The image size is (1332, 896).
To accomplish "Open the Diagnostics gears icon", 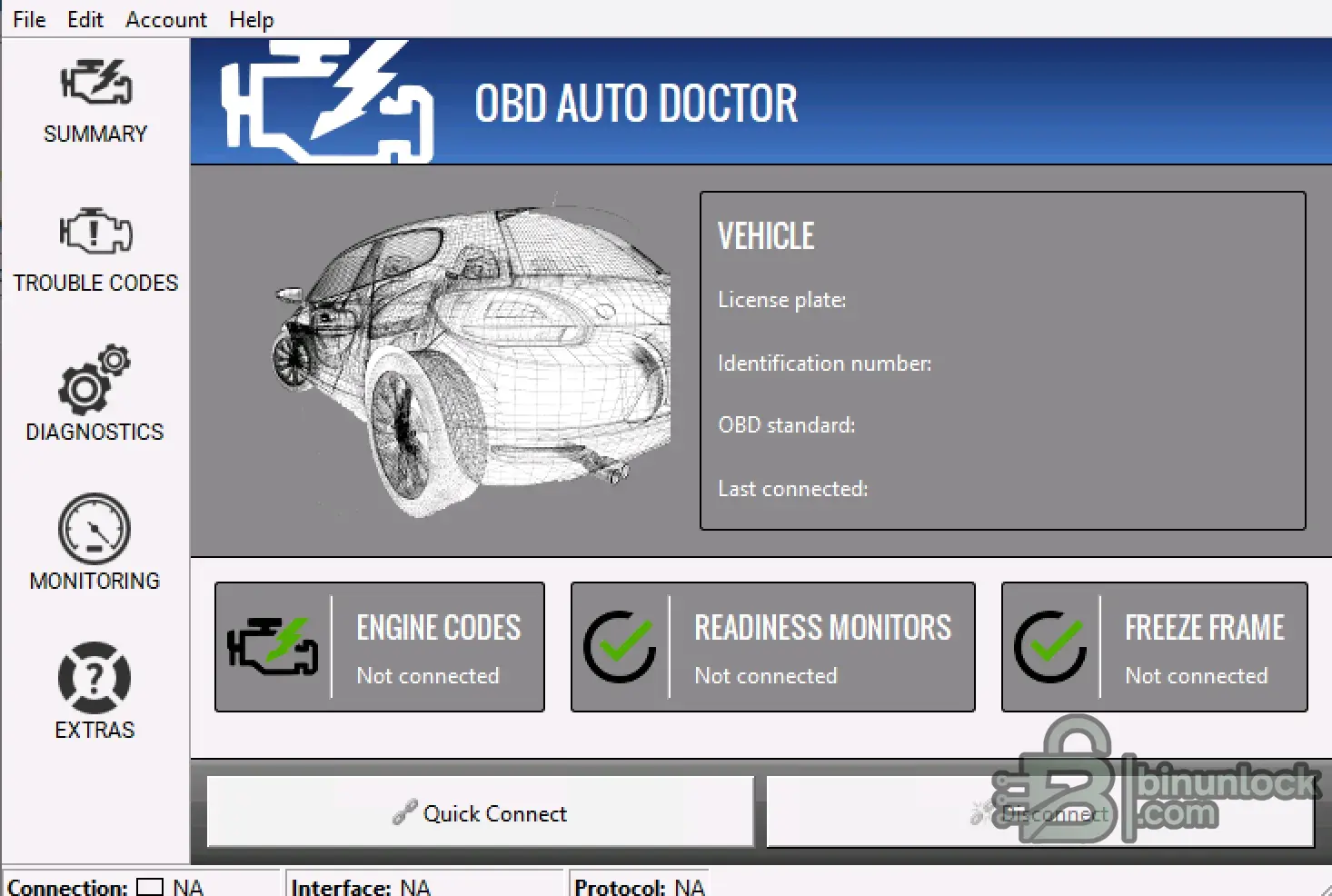I will coord(94,379).
